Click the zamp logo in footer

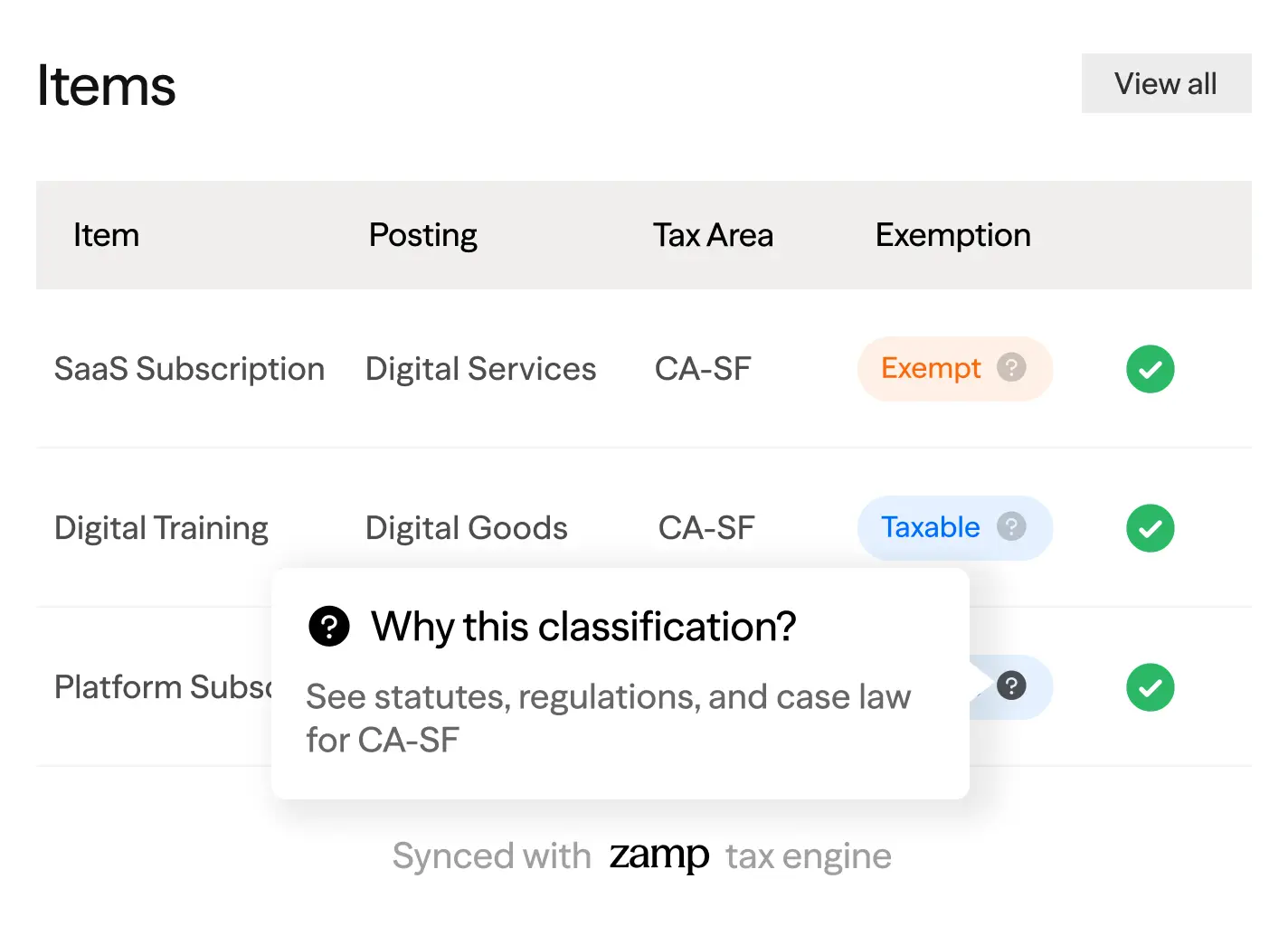pyautogui.click(x=658, y=855)
